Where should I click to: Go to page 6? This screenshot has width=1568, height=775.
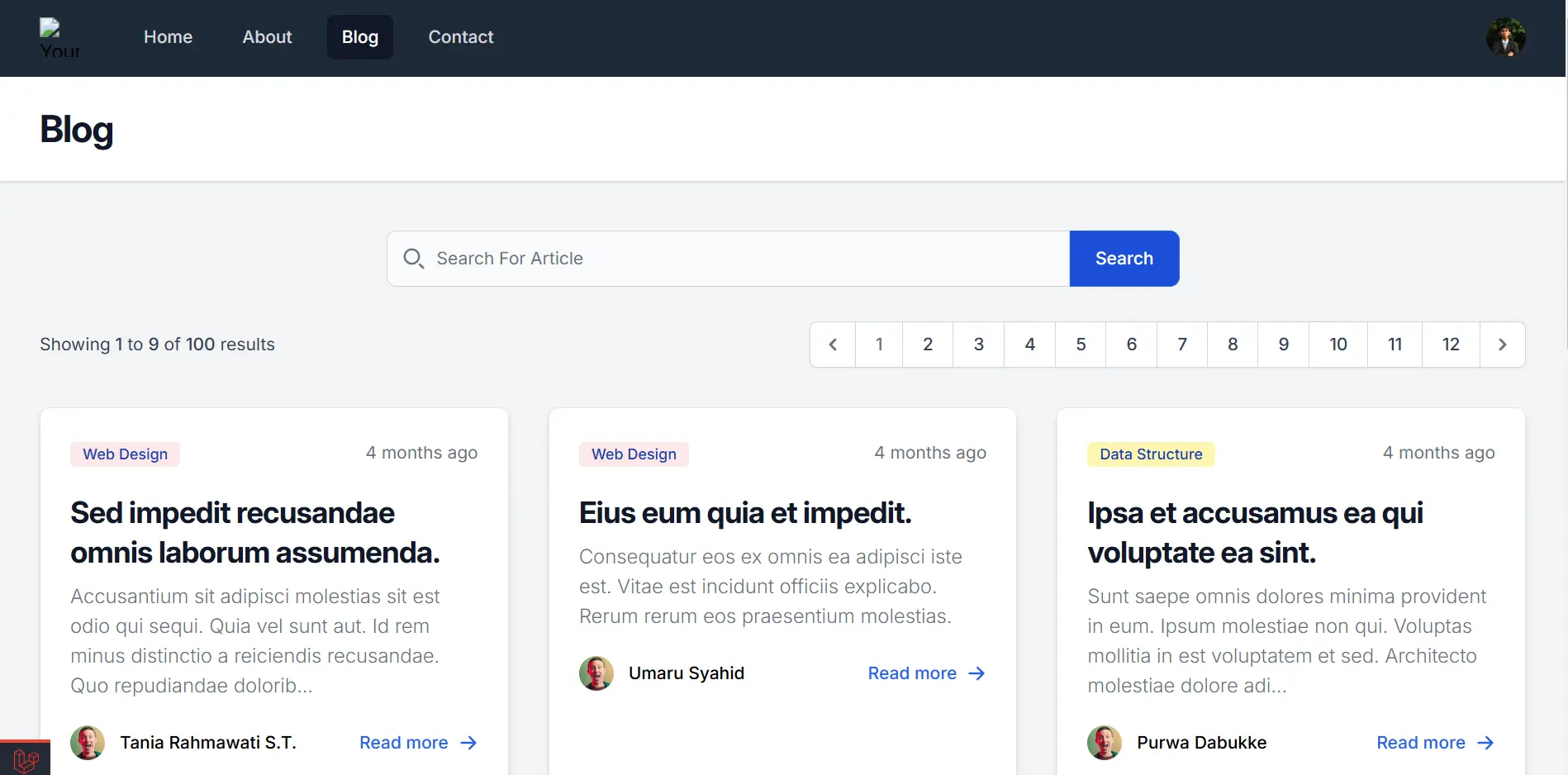(x=1132, y=345)
